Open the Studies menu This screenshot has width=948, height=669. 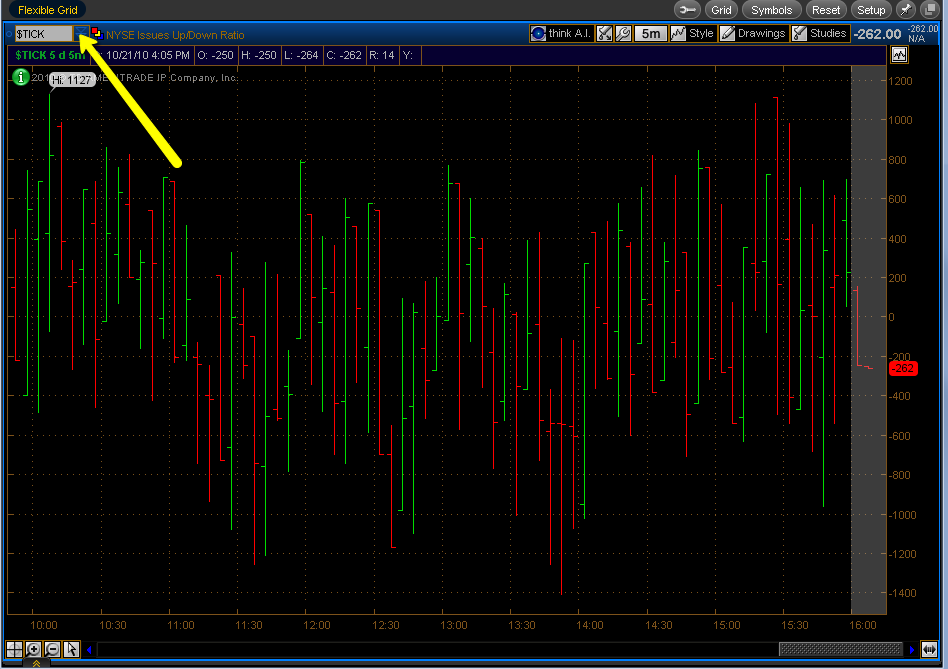(820, 33)
